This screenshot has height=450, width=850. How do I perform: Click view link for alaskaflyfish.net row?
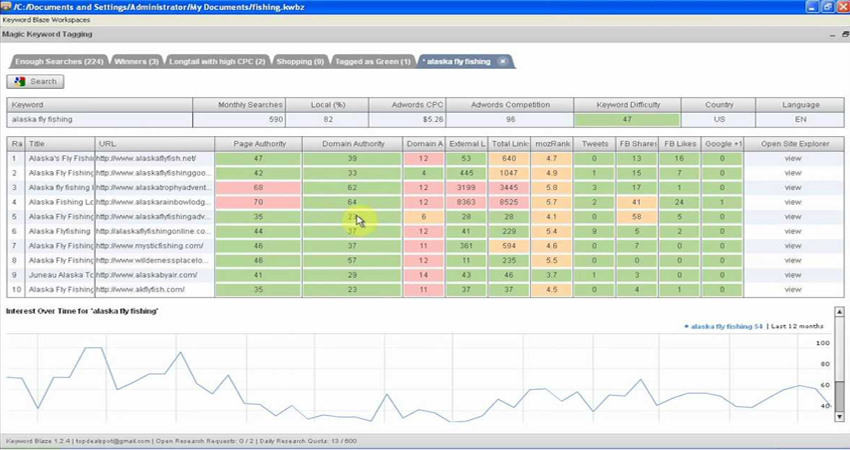click(793, 158)
